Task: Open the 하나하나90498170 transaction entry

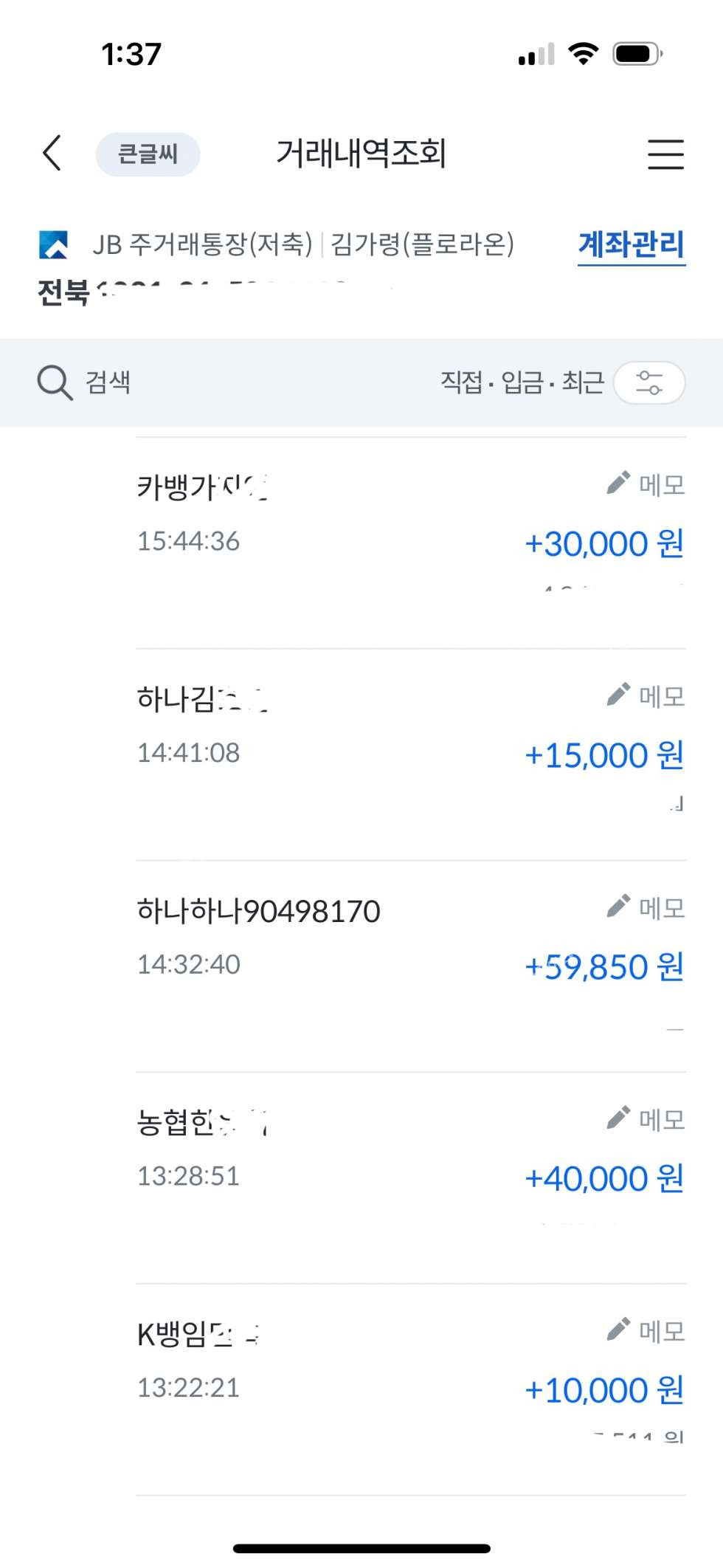Action: click(x=258, y=911)
